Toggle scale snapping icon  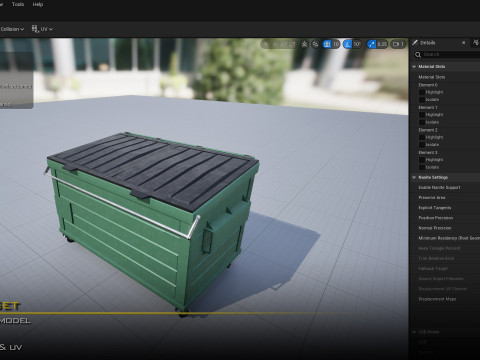coord(371,44)
